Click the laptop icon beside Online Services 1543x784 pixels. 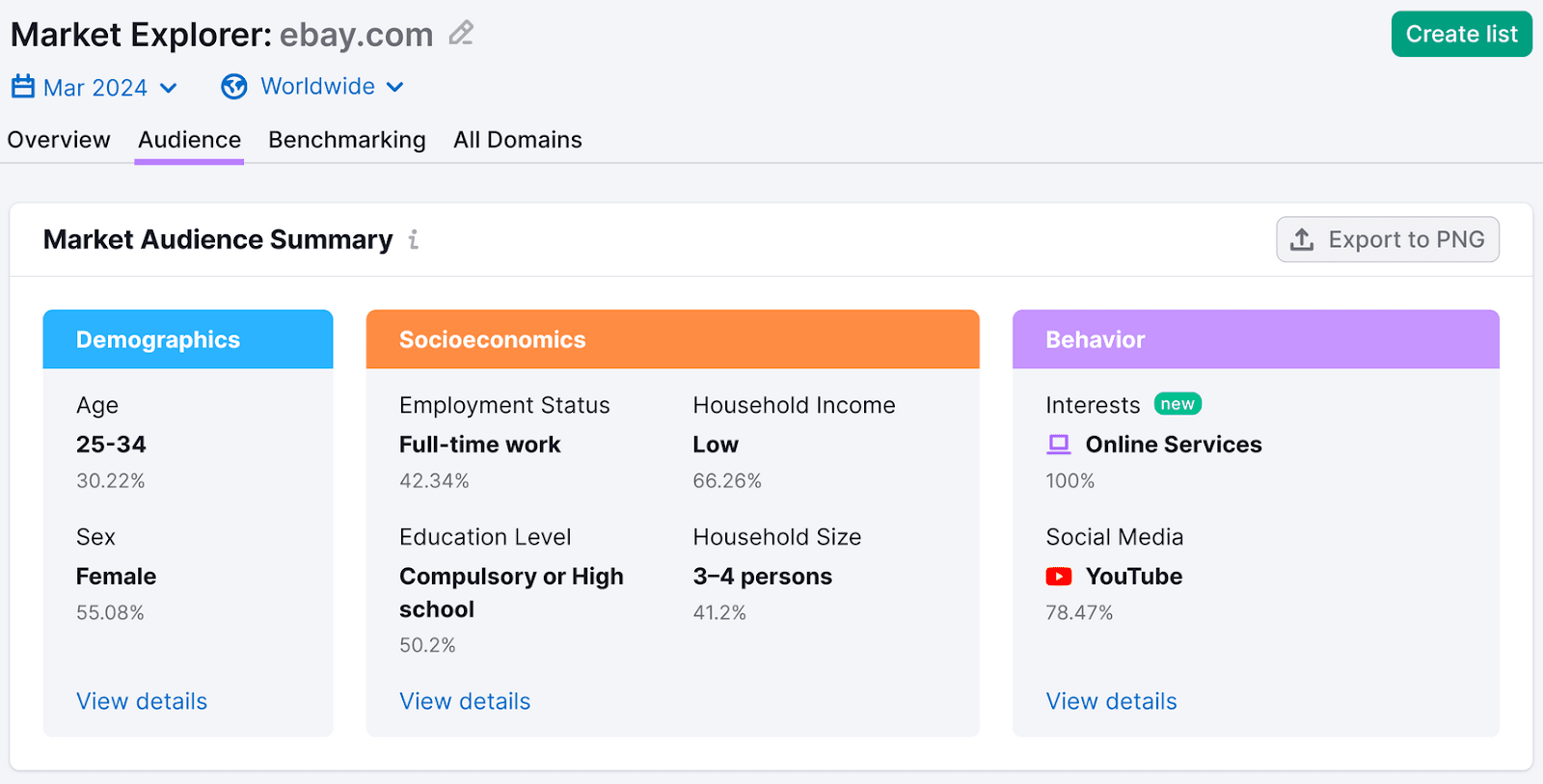tap(1058, 444)
